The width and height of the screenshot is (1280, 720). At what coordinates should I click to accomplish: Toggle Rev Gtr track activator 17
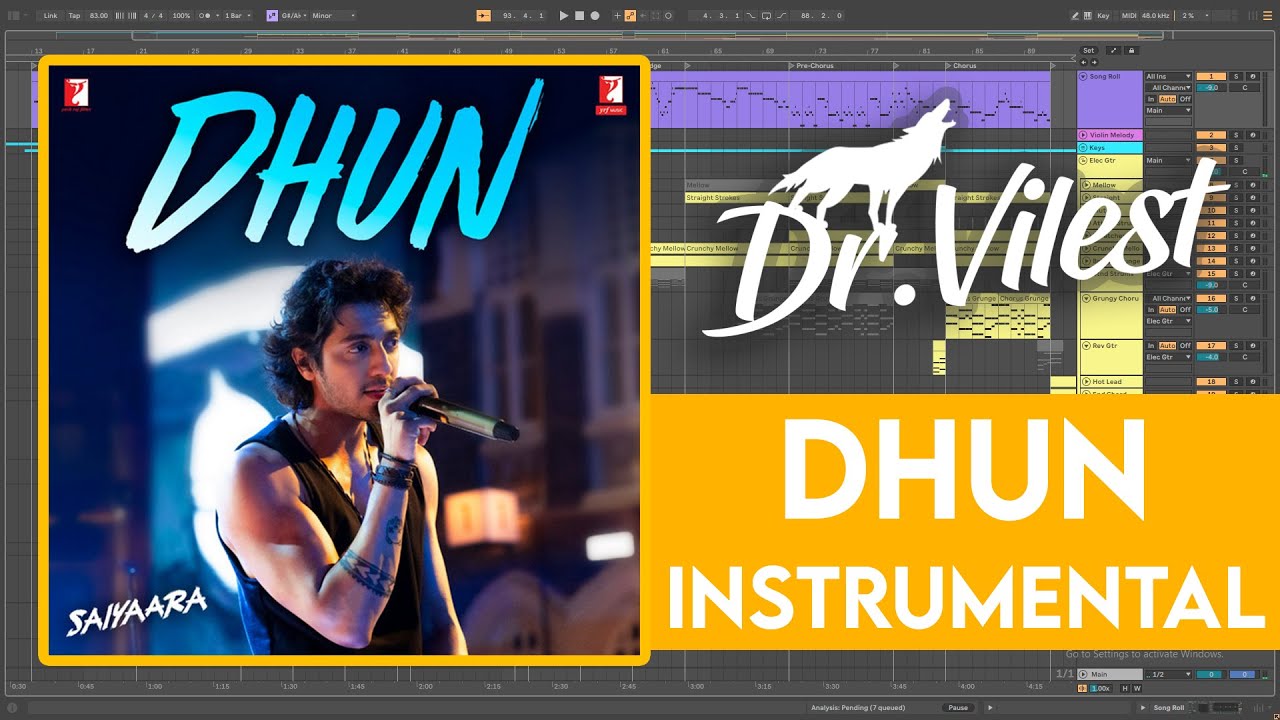[x=1211, y=345]
